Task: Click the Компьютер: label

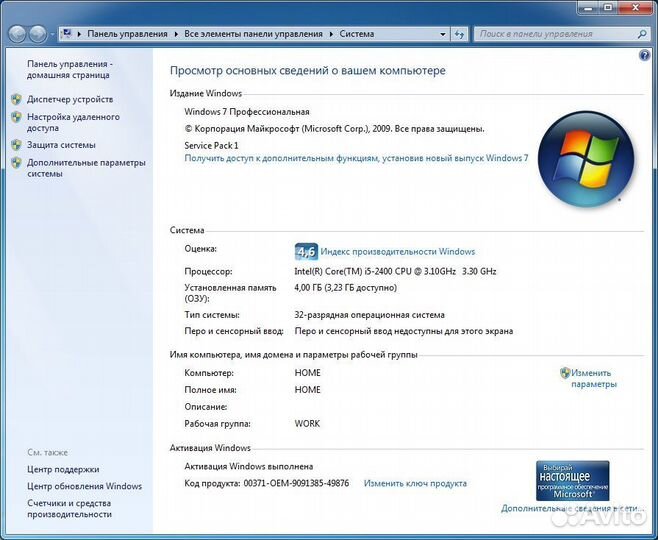Action: [x=209, y=373]
